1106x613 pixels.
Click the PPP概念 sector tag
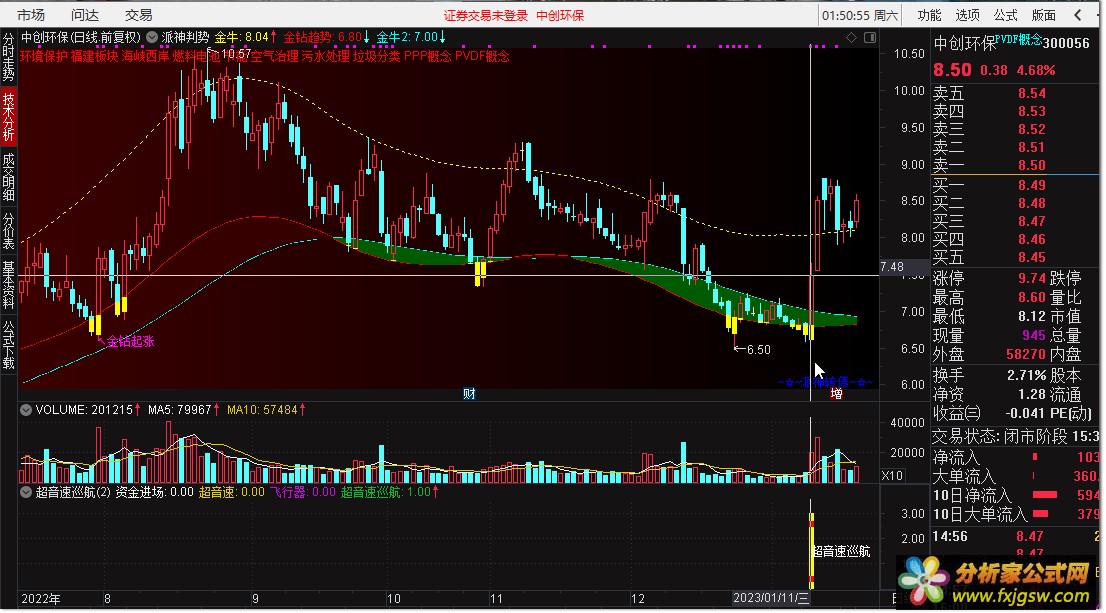point(427,56)
